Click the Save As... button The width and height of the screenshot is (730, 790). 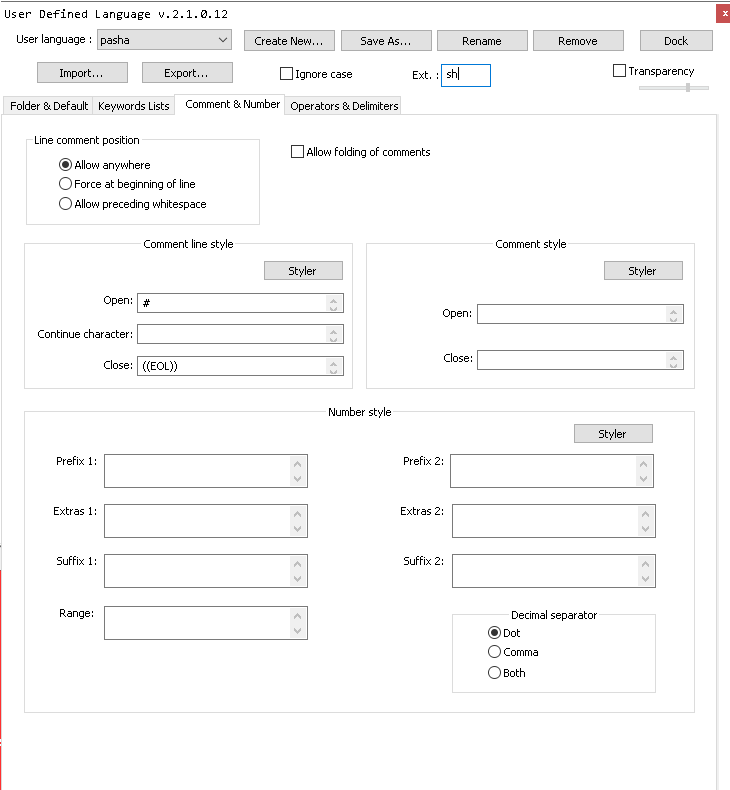[386, 41]
